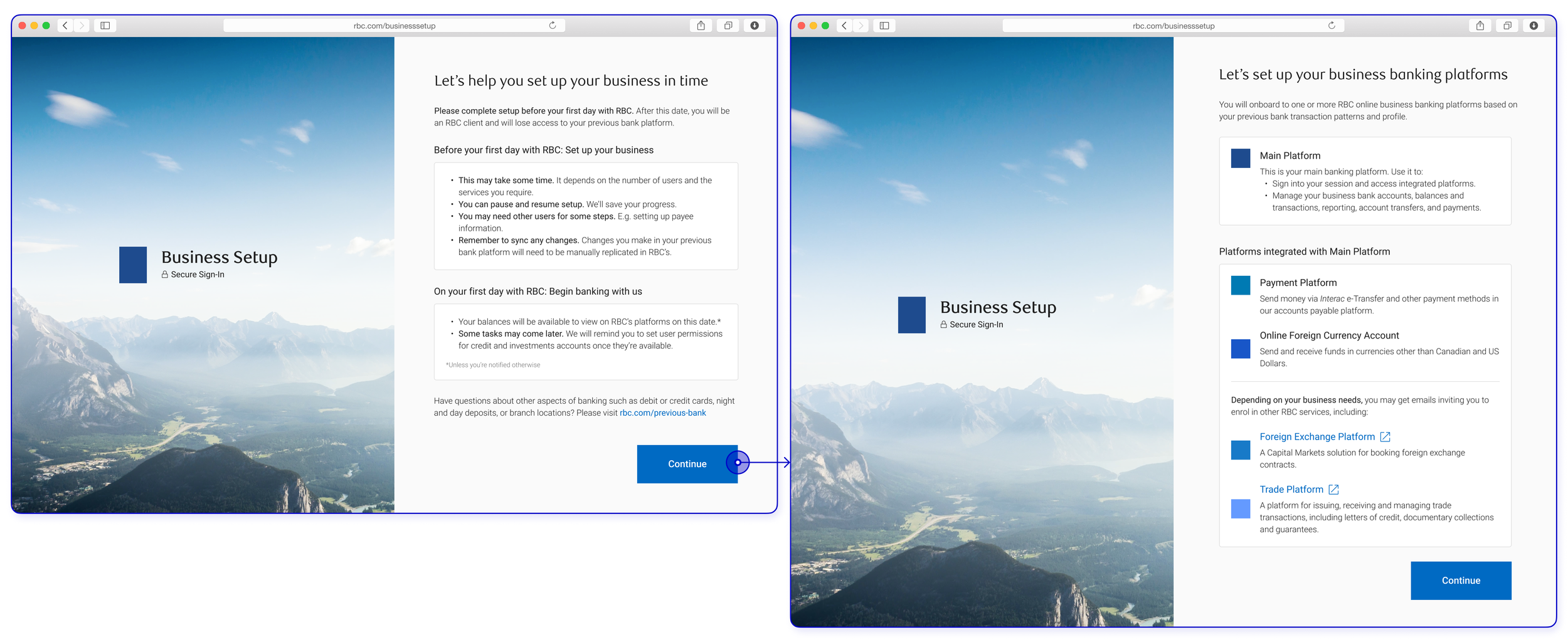Click Continue in the right browser window
This screenshot has width=1568, height=642.
click(x=1461, y=581)
